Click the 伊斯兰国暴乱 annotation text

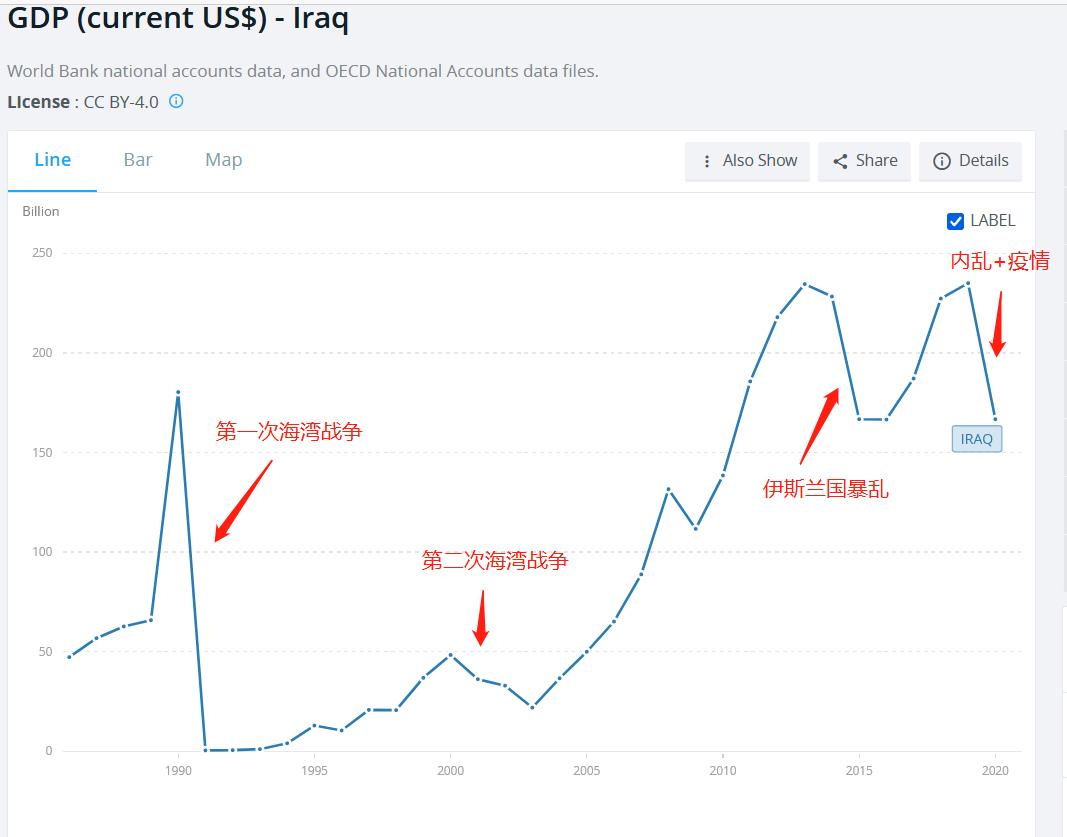[x=825, y=489]
